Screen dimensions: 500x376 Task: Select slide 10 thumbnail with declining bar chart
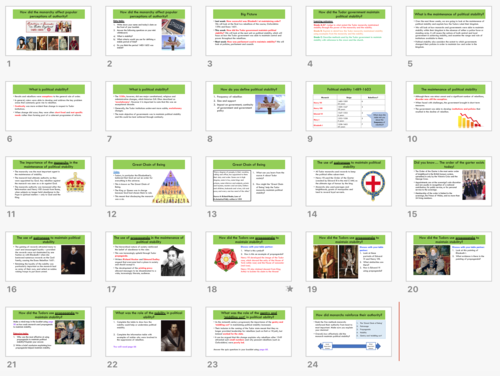tap(449, 106)
